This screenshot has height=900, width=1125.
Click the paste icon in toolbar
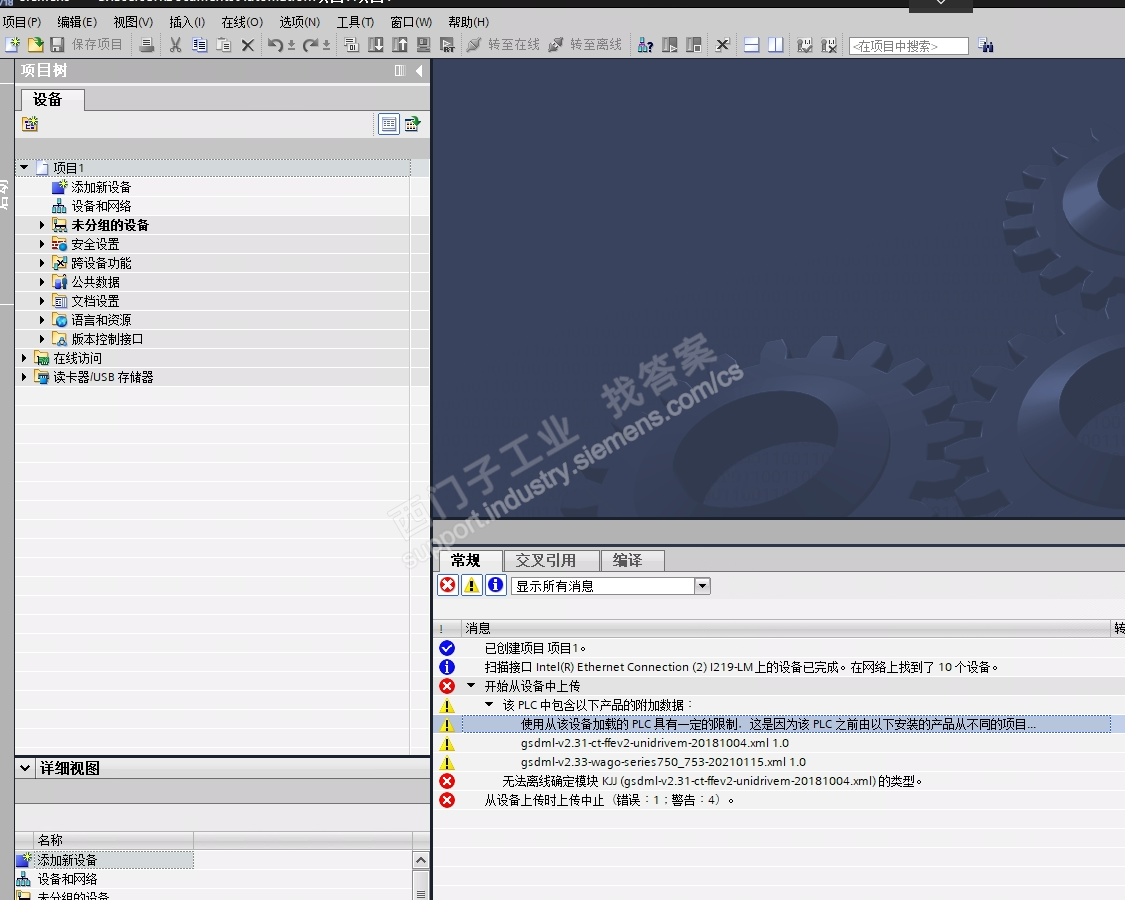pos(224,45)
